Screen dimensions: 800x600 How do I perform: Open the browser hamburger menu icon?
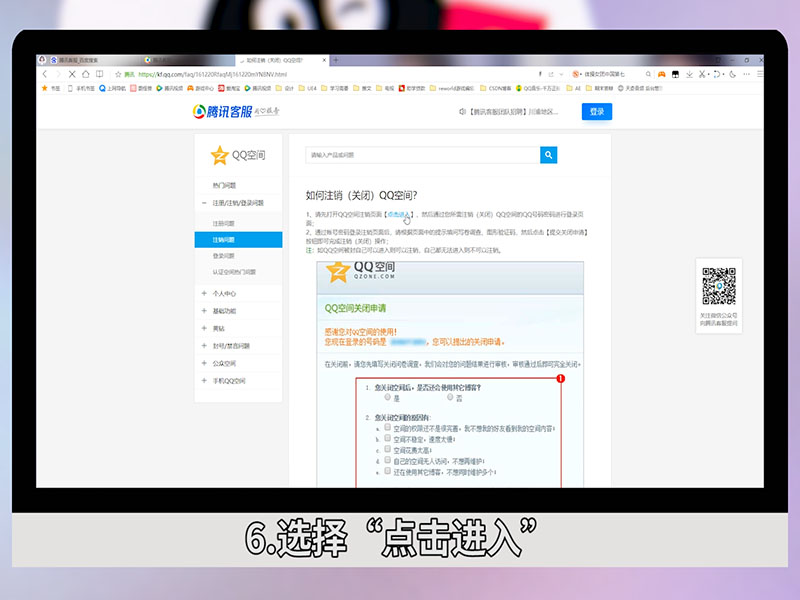[760, 74]
